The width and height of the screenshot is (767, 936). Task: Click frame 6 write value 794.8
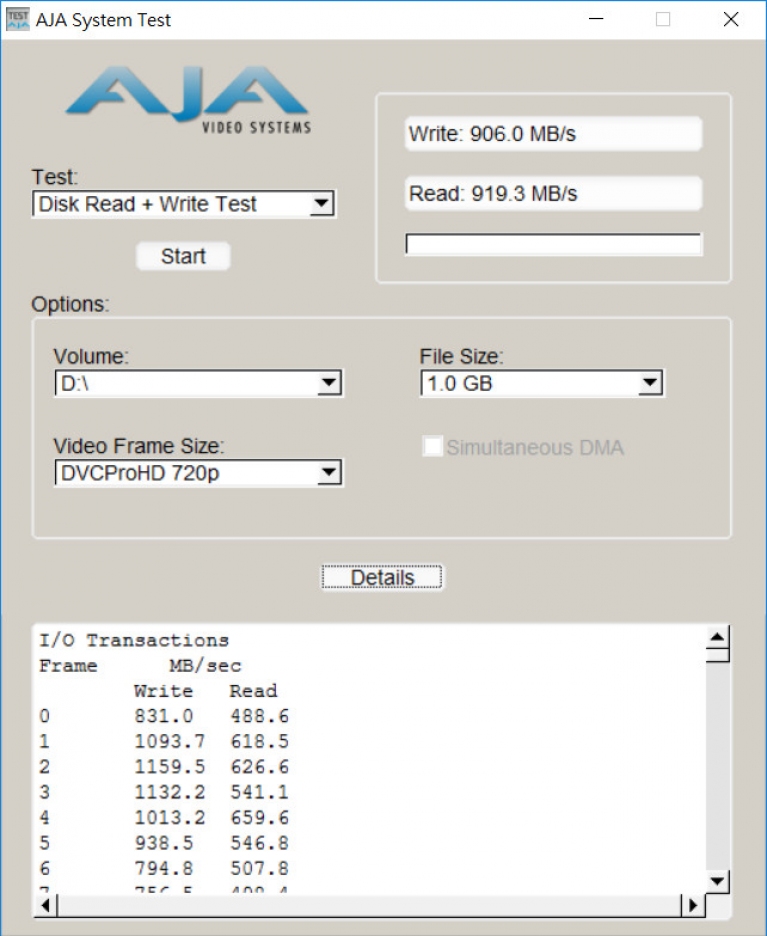point(164,868)
